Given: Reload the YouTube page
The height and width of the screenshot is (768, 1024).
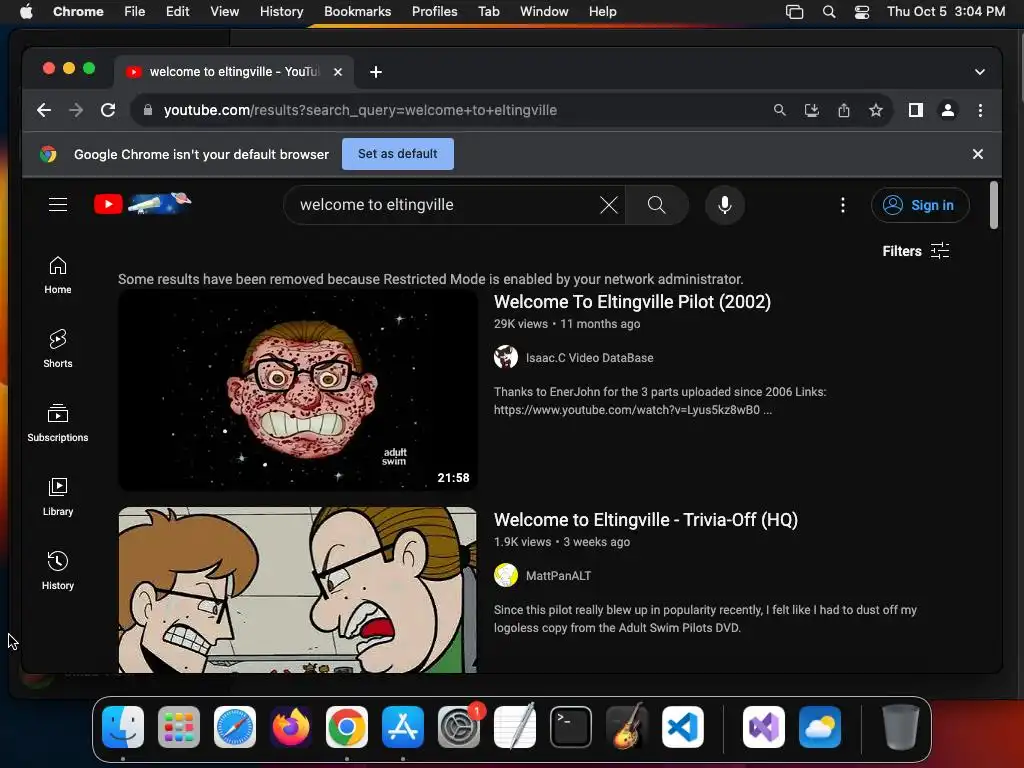Looking at the screenshot, I should 108,110.
